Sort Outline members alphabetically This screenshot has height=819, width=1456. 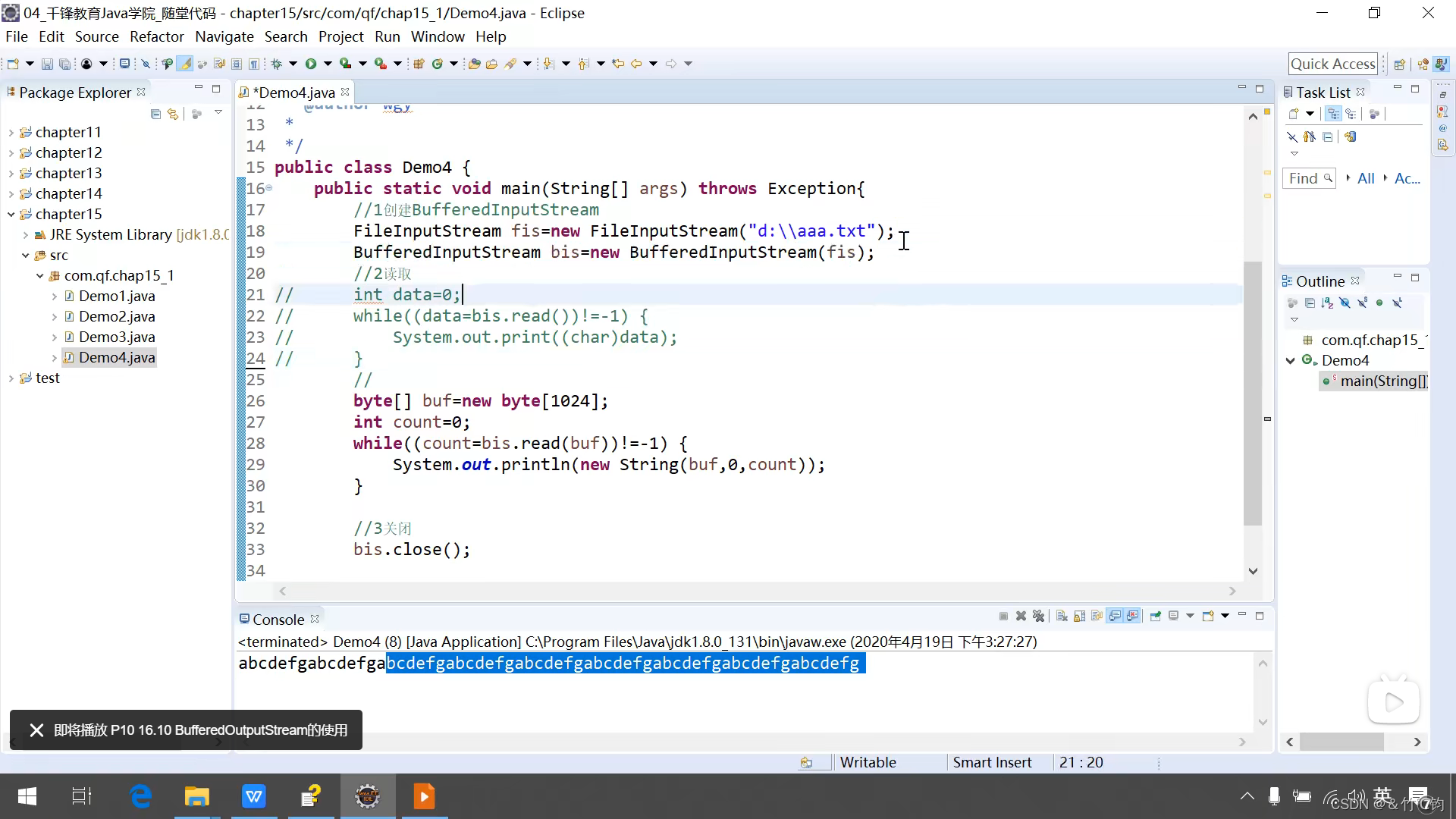pos(1327,302)
